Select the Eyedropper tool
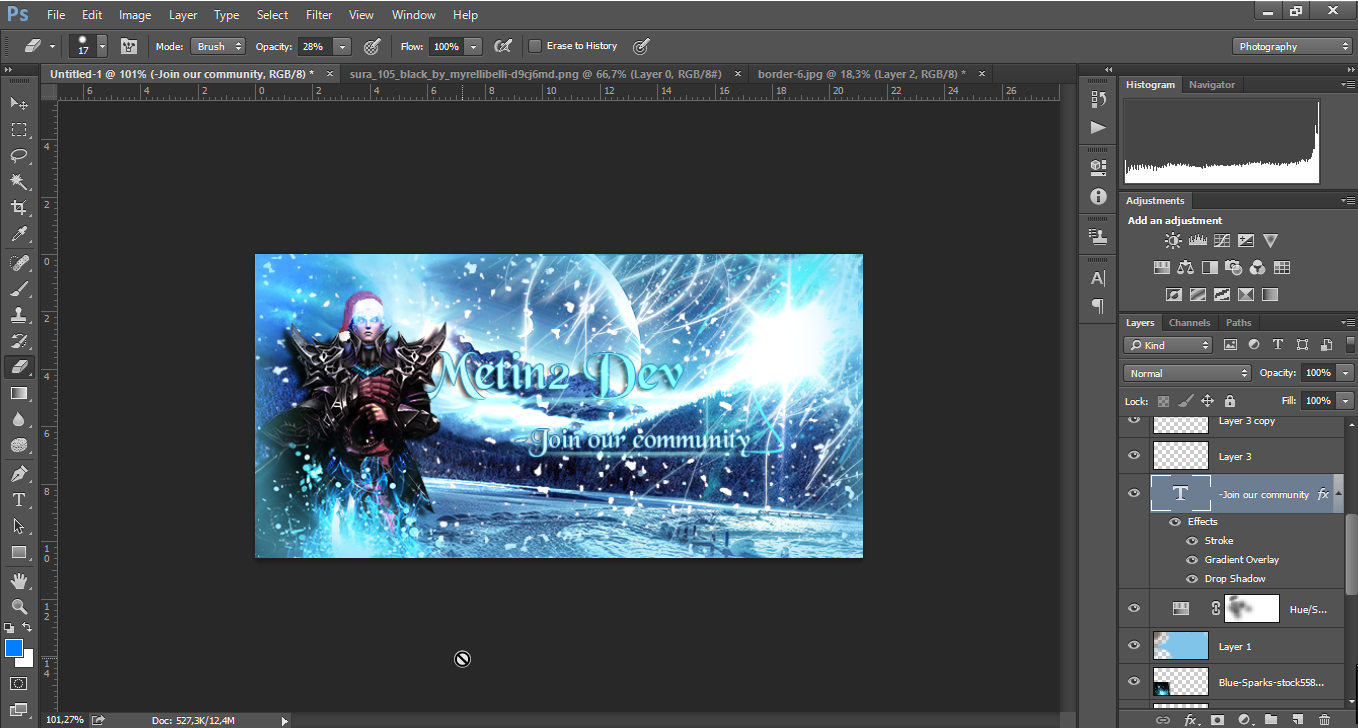 pyautogui.click(x=19, y=235)
